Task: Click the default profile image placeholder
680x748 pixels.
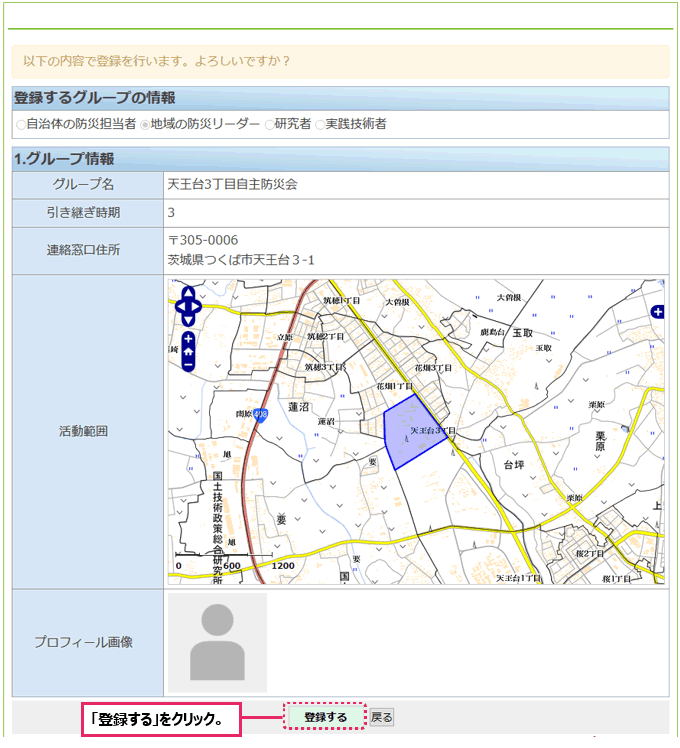Action: (x=217, y=642)
